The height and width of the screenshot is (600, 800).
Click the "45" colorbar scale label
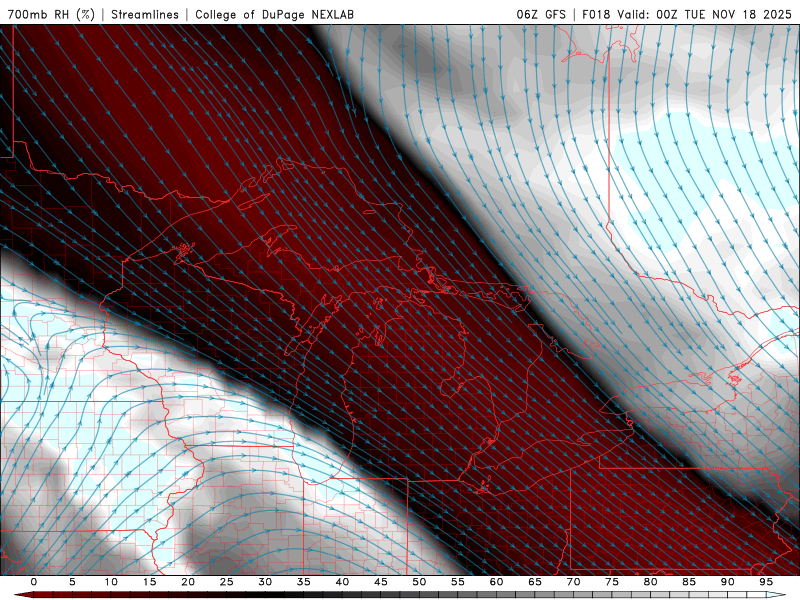(381, 582)
